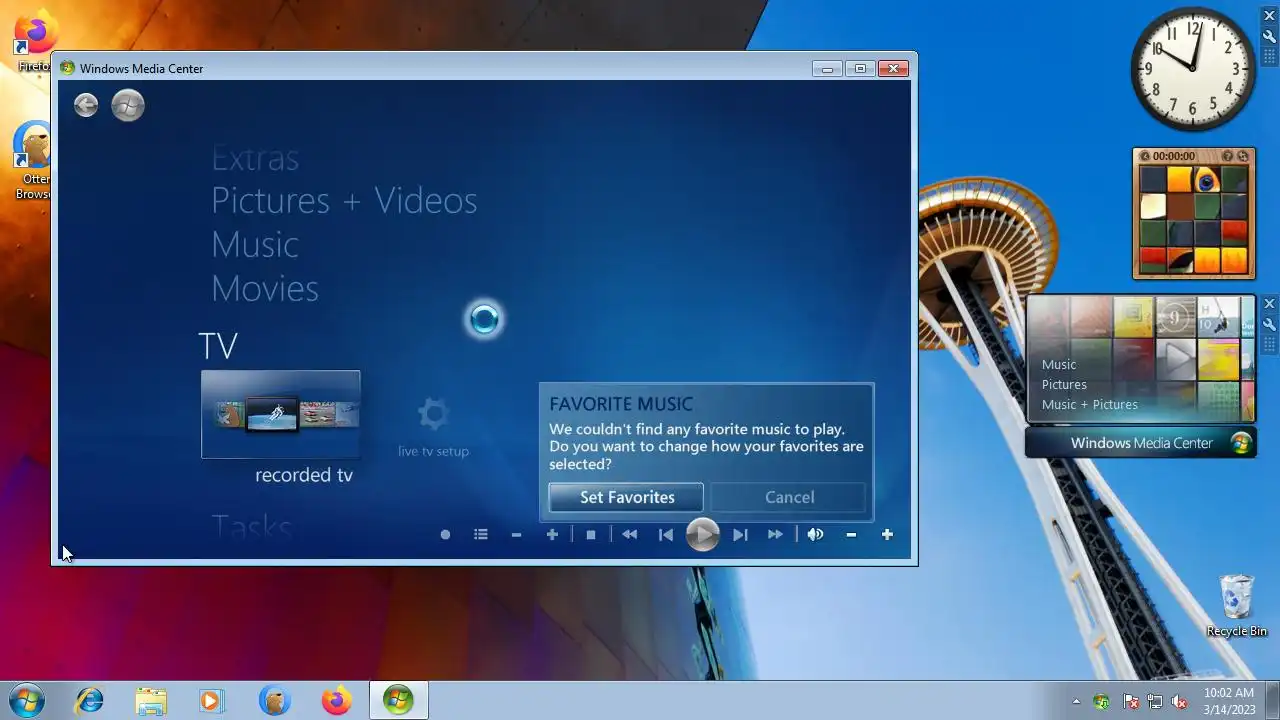Mute audio with the speaker icon
The image size is (1280, 720).
pos(816,535)
